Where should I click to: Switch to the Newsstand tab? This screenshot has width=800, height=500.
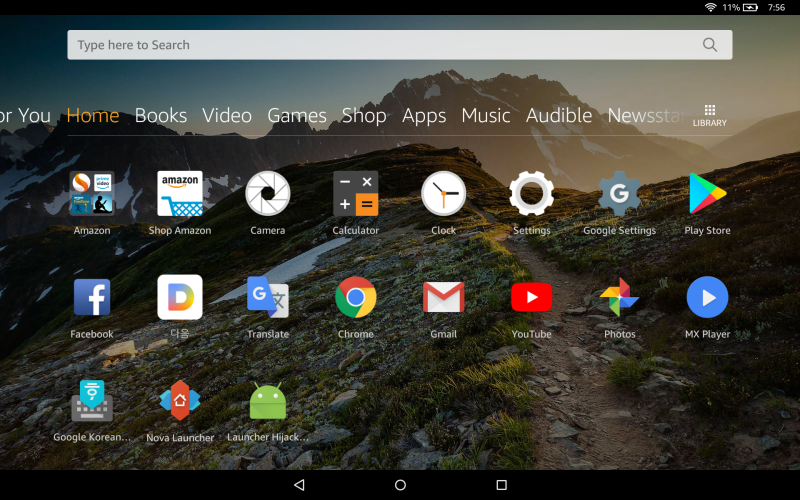(x=646, y=116)
